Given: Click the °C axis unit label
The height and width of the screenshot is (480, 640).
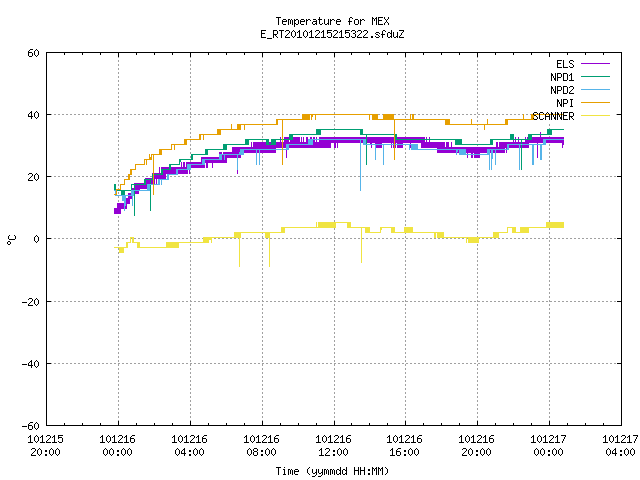Looking at the screenshot, I should (x=11, y=240).
